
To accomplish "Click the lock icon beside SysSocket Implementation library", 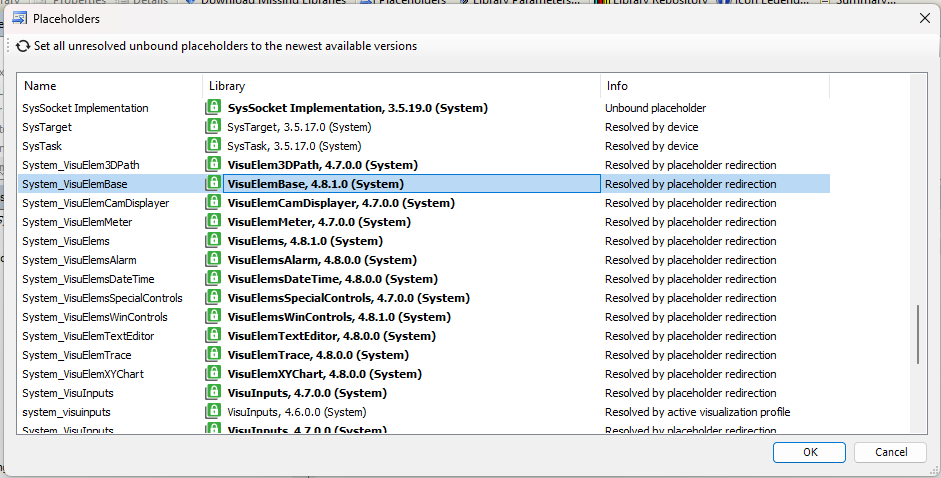I will point(213,108).
